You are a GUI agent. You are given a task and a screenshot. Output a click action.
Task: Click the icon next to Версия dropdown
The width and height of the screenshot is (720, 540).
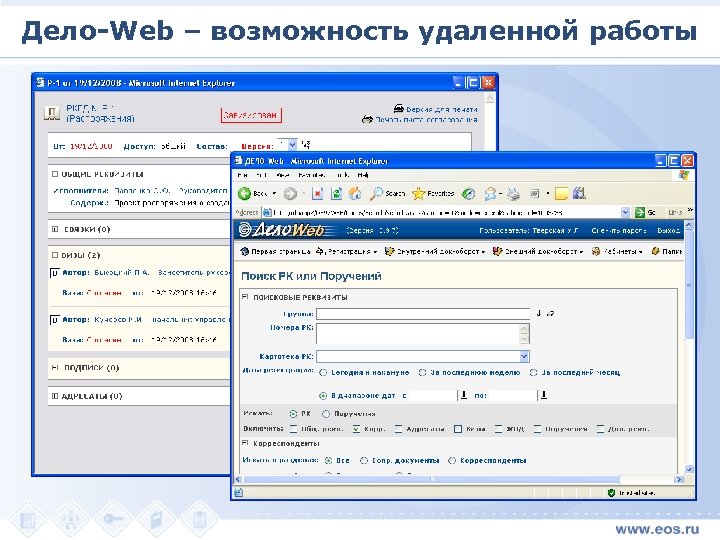pos(306,145)
